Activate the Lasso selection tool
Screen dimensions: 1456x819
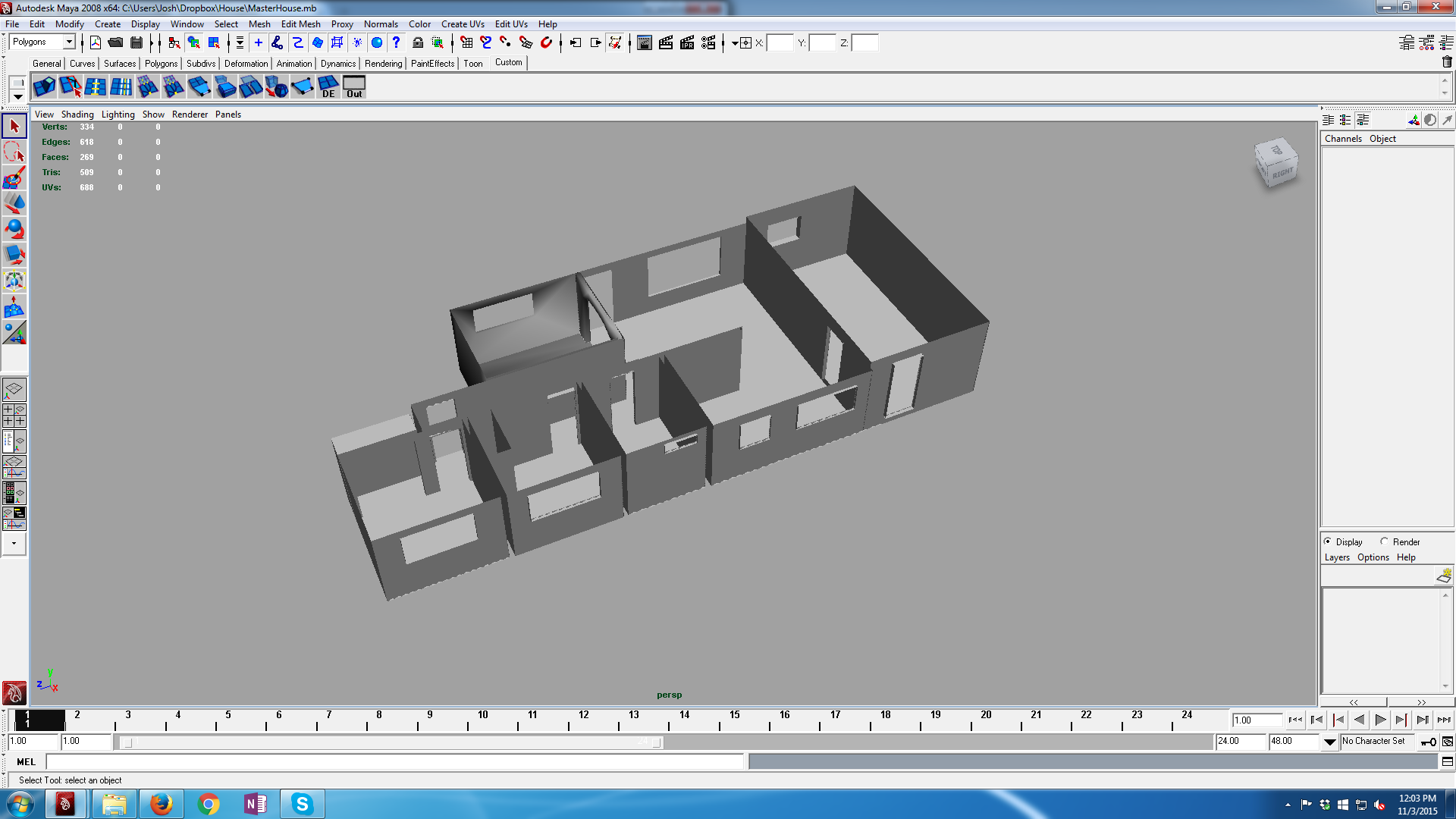tap(14, 152)
